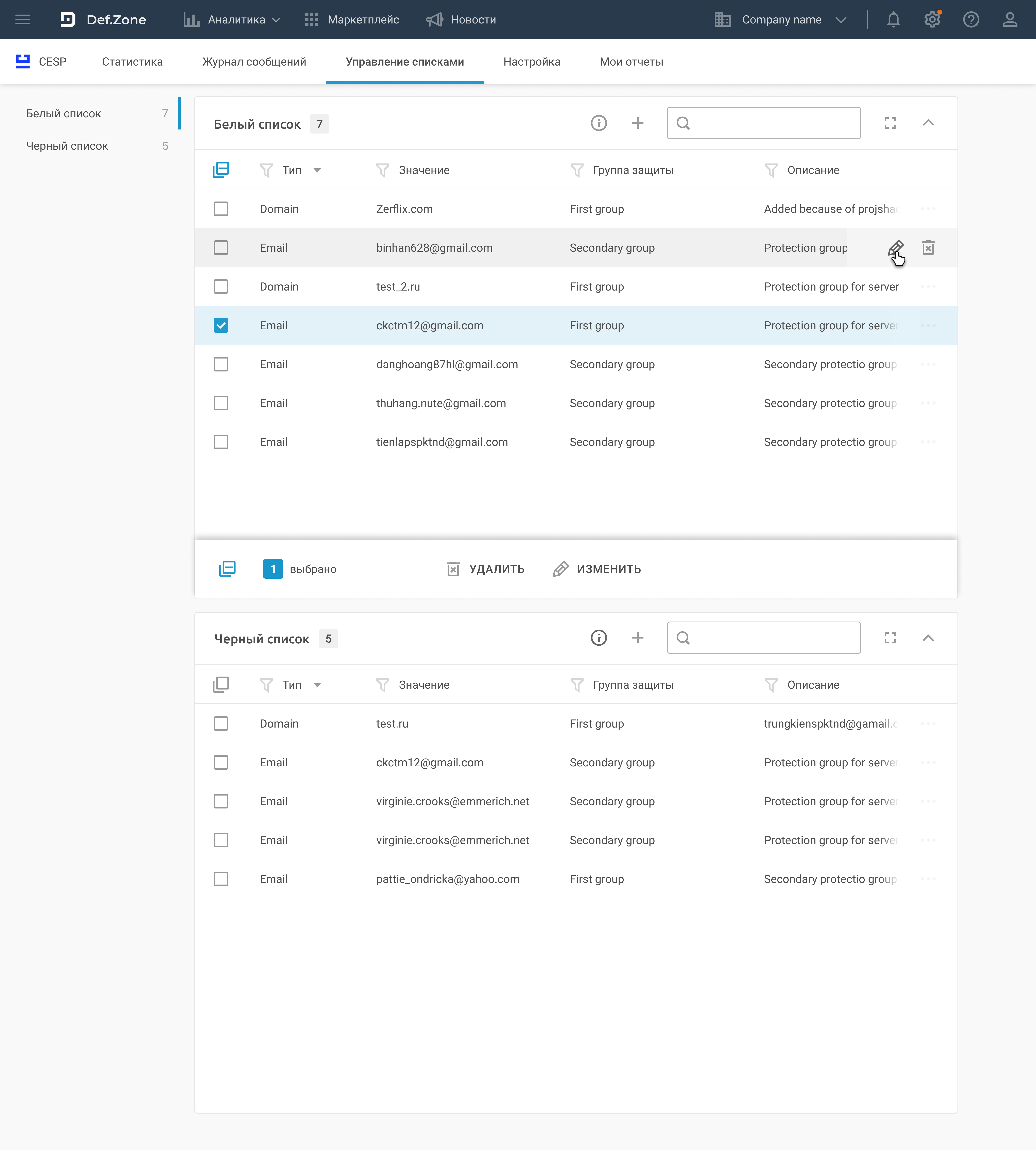Uncheck the selected ckctm12@gmail.com whitelist row
The image size is (1036, 1150).
point(221,326)
